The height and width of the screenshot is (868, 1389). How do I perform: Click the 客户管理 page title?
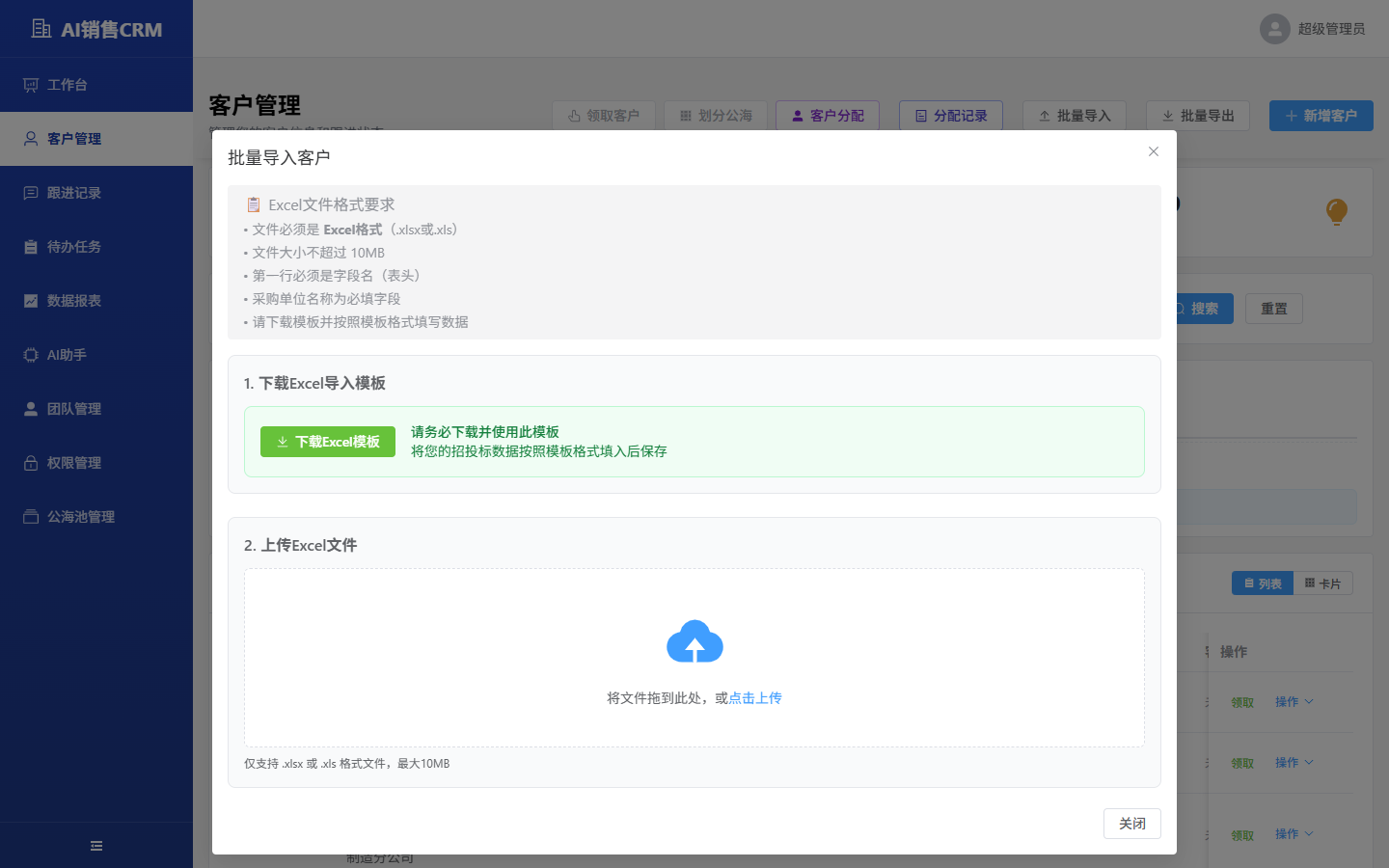(255, 105)
